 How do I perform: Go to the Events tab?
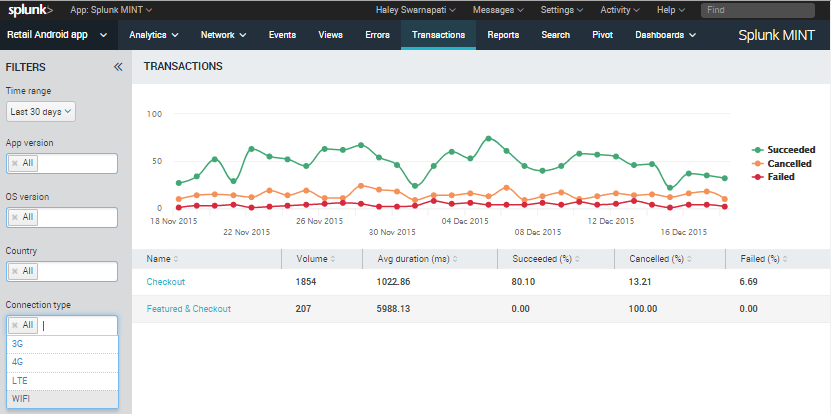282,35
